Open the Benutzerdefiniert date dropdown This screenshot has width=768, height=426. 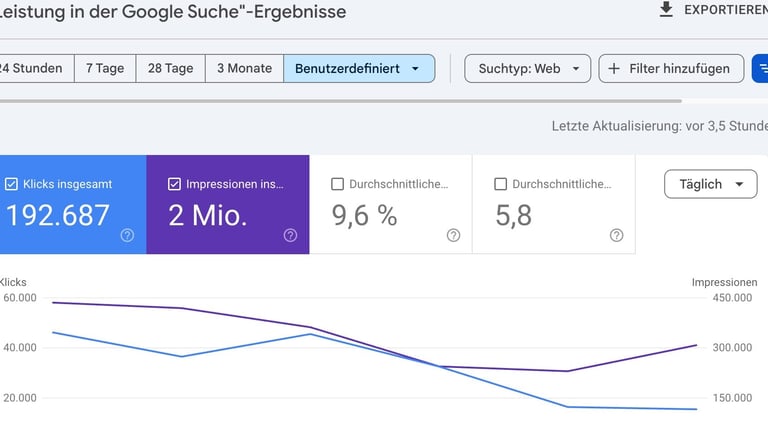[358, 69]
